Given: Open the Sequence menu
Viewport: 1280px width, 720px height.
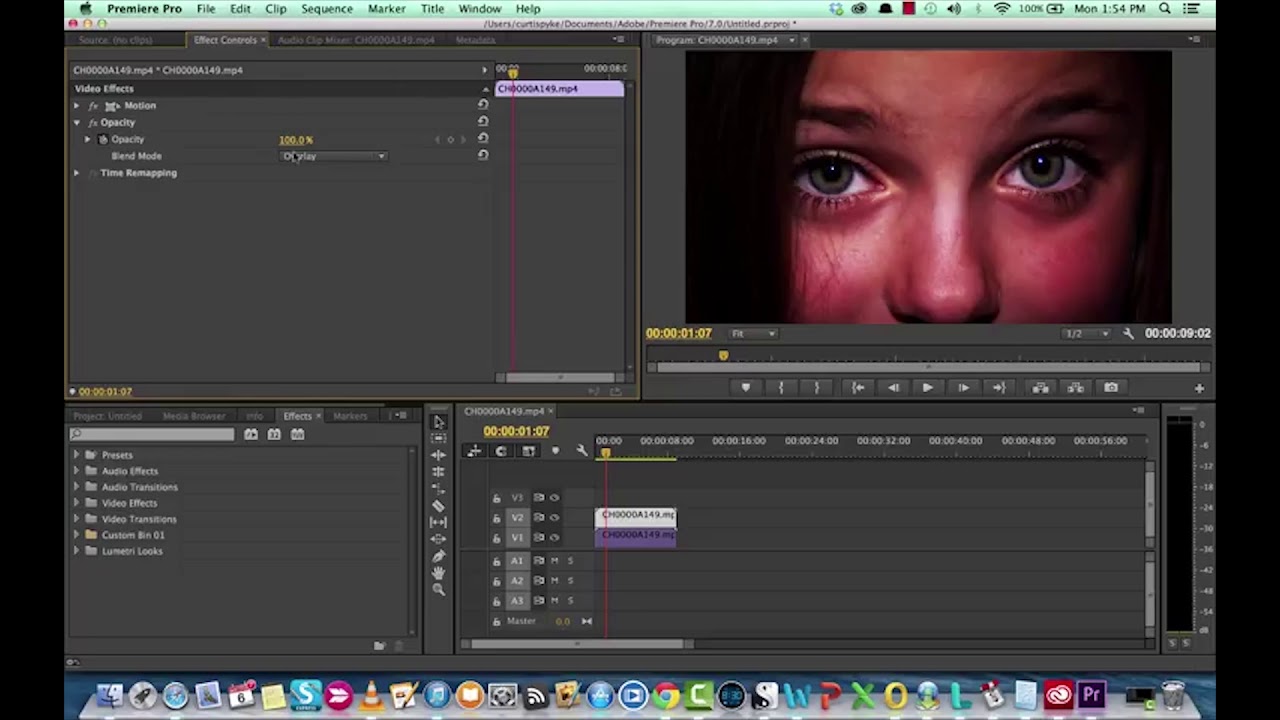Looking at the screenshot, I should tap(326, 9).
